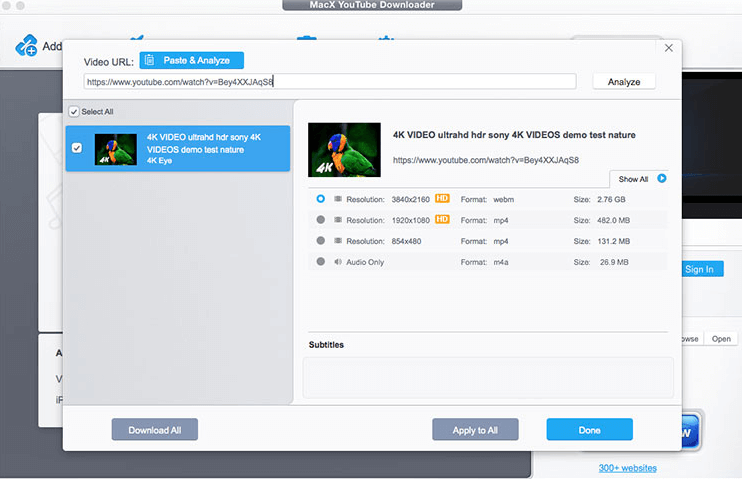
Task: Click the size value 2.76 GB
Action: (x=611, y=199)
